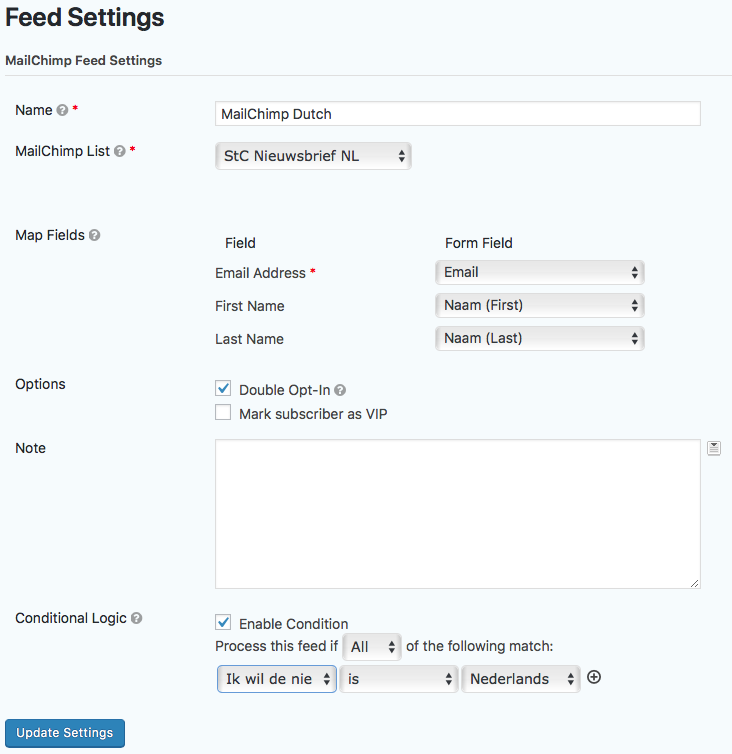Enable Mark subscriber as VIP checkbox
Screen dimensions: 732x754
coord(223,413)
